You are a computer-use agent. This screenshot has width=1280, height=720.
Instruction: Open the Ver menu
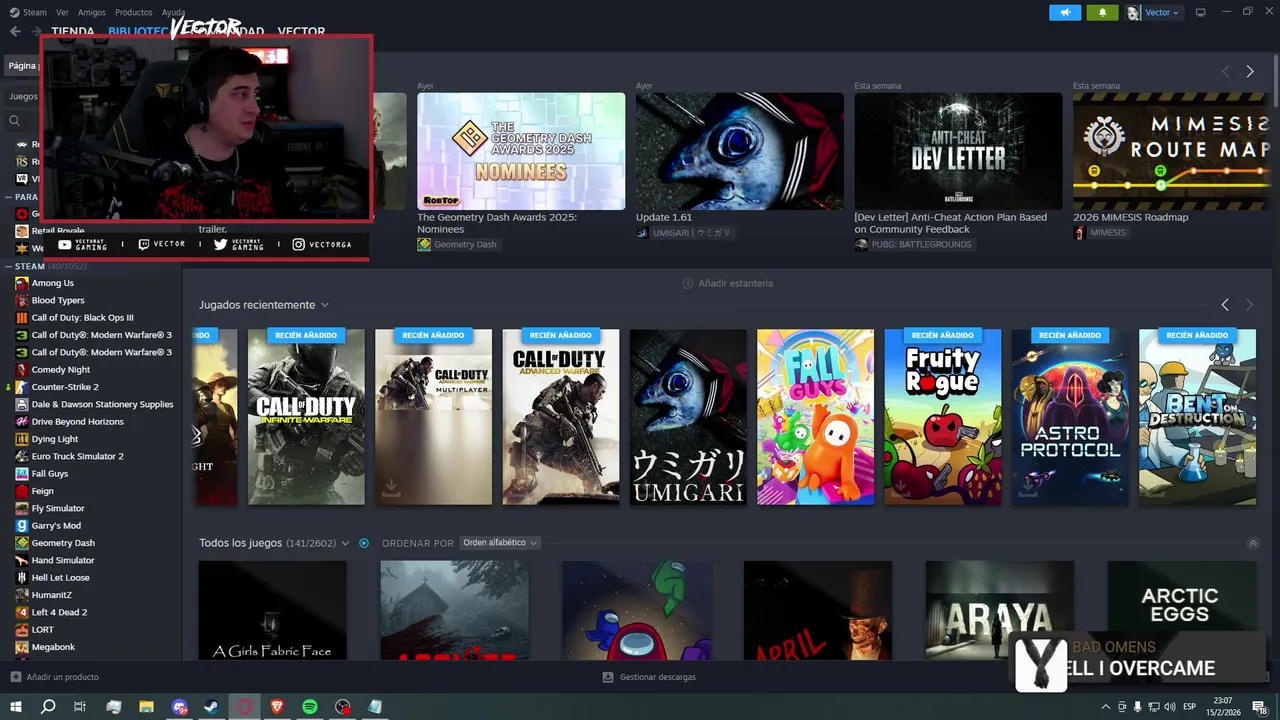coord(62,12)
